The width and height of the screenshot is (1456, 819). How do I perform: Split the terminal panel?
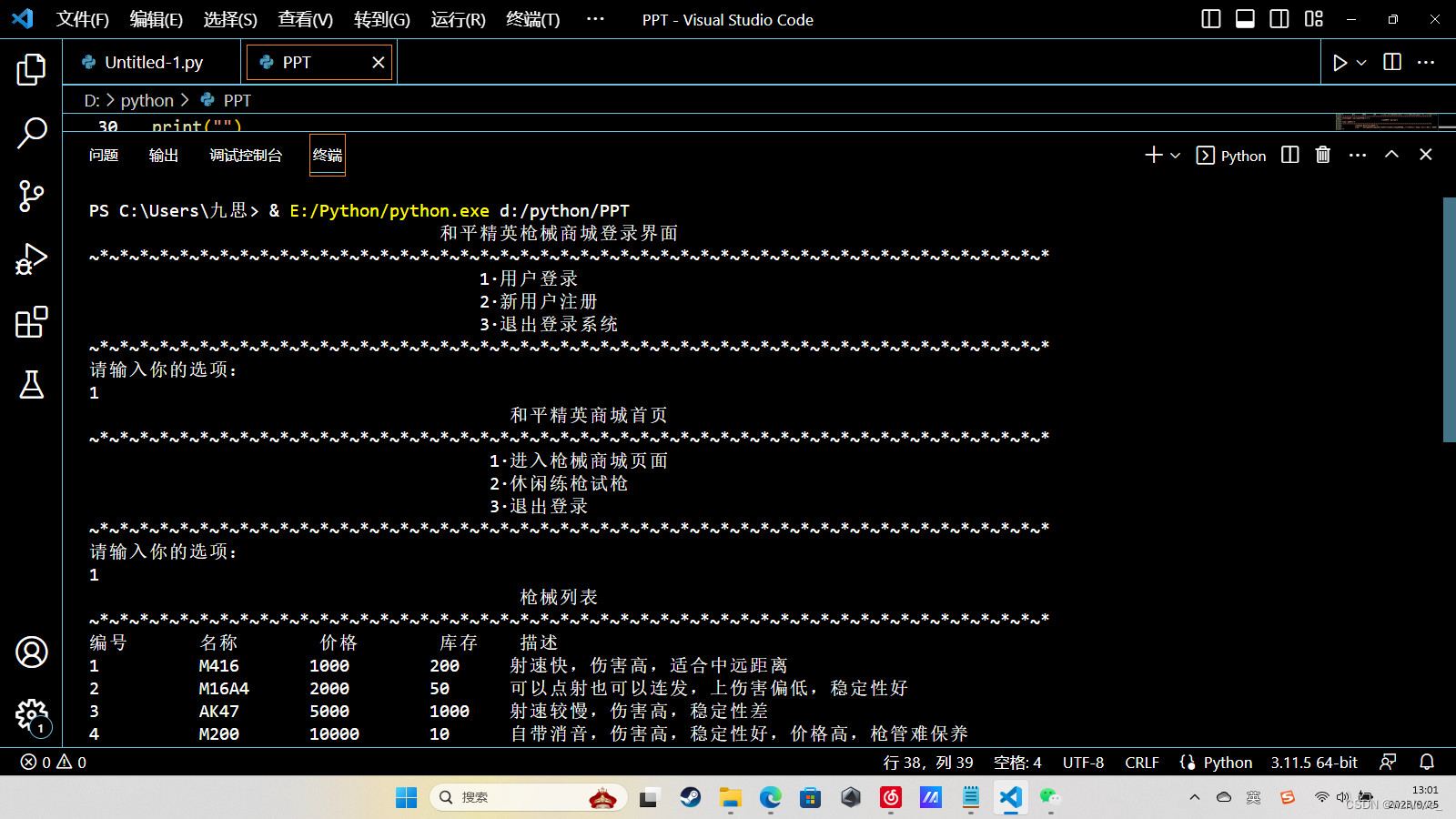point(1289,155)
